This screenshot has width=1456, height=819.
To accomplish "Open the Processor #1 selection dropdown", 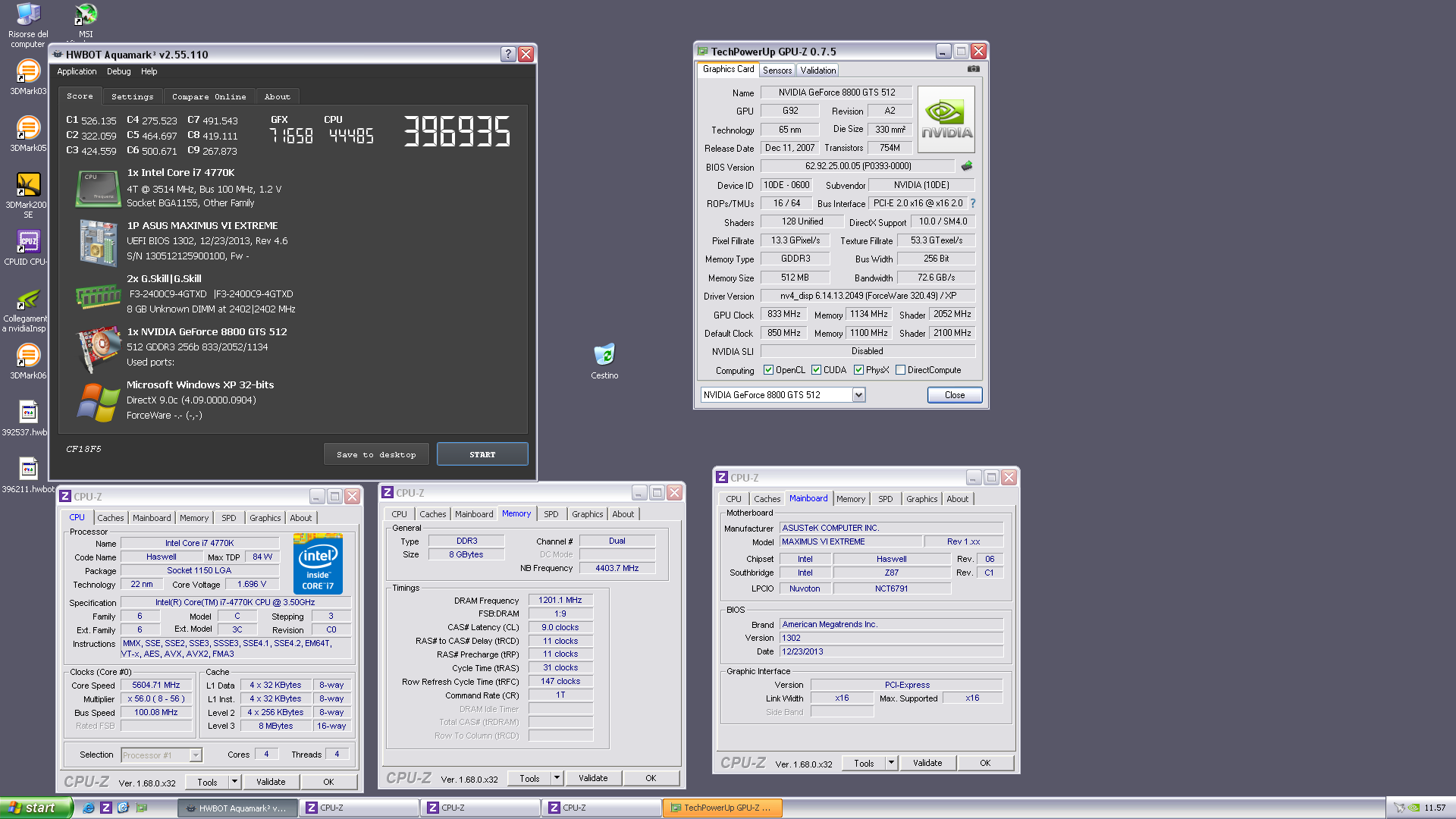I will [196, 755].
